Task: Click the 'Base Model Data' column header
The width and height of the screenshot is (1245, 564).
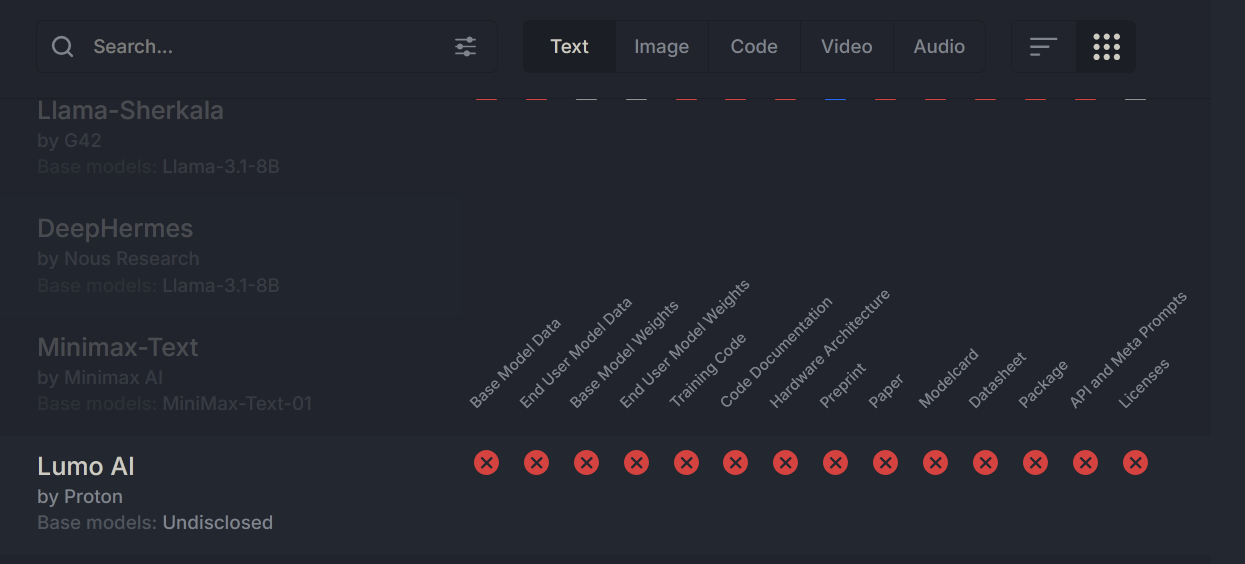Action: point(516,363)
